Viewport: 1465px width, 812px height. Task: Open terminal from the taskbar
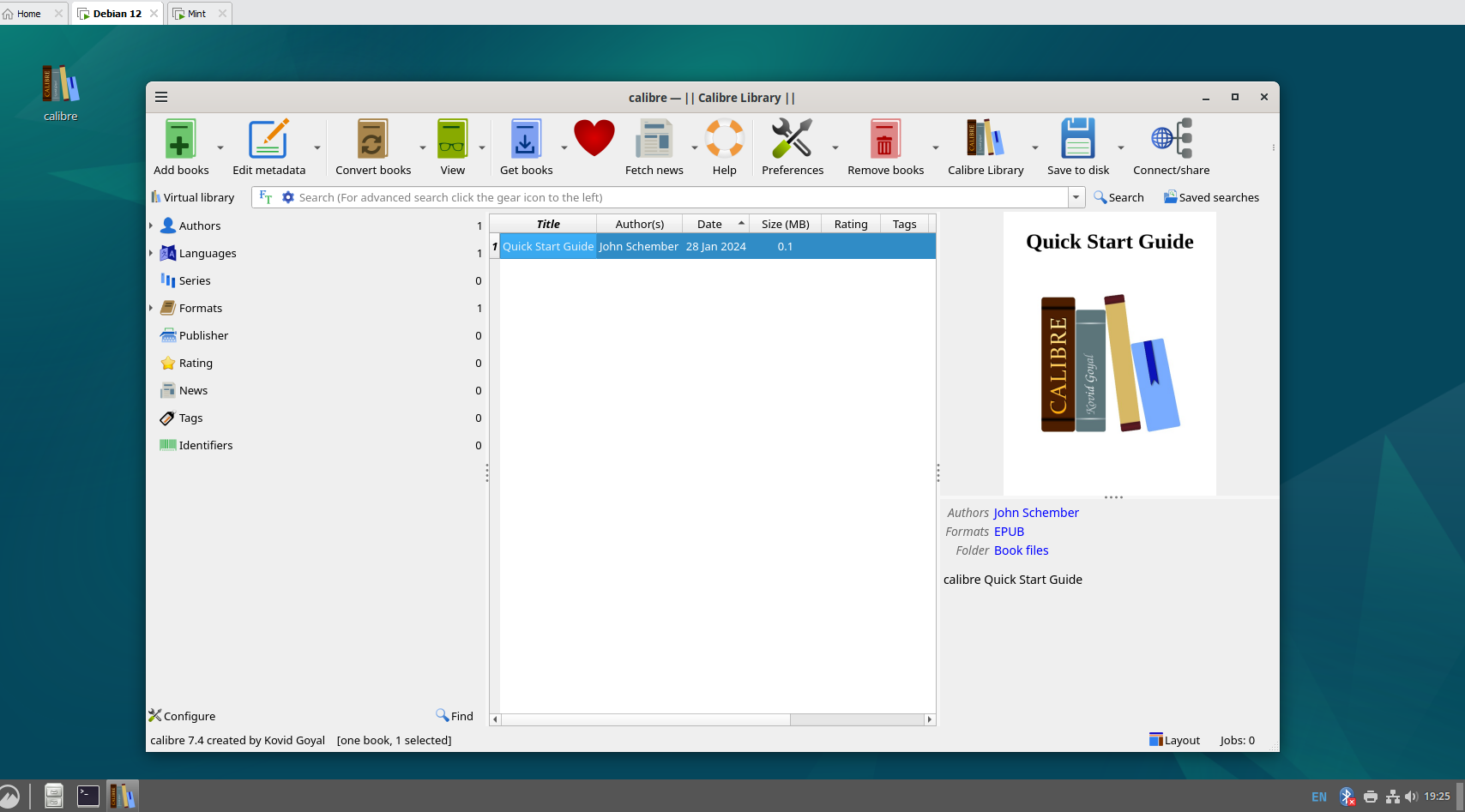click(88, 797)
